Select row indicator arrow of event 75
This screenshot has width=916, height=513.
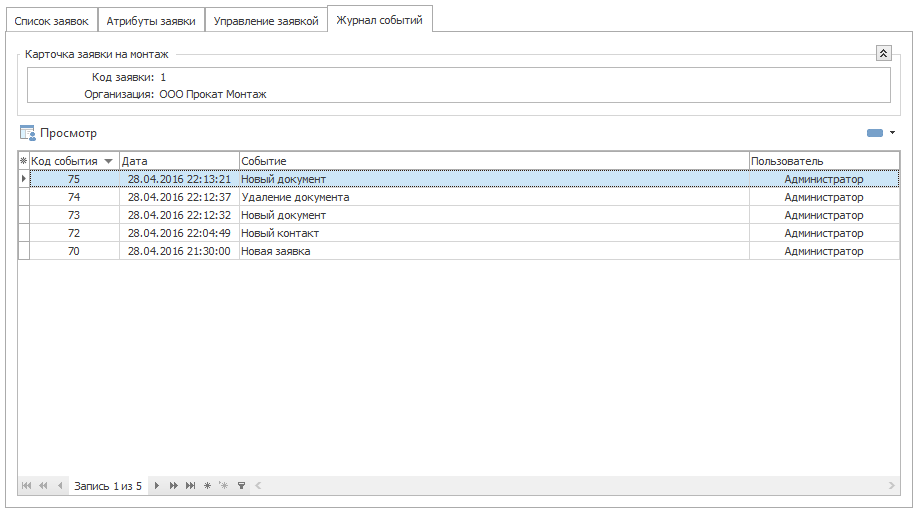tap(23, 179)
